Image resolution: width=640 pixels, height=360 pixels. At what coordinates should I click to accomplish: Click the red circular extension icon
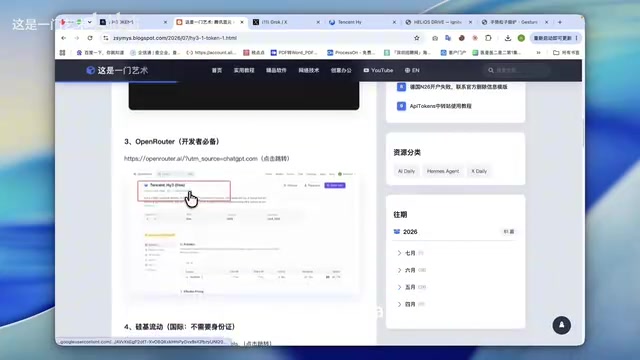tap(475, 38)
